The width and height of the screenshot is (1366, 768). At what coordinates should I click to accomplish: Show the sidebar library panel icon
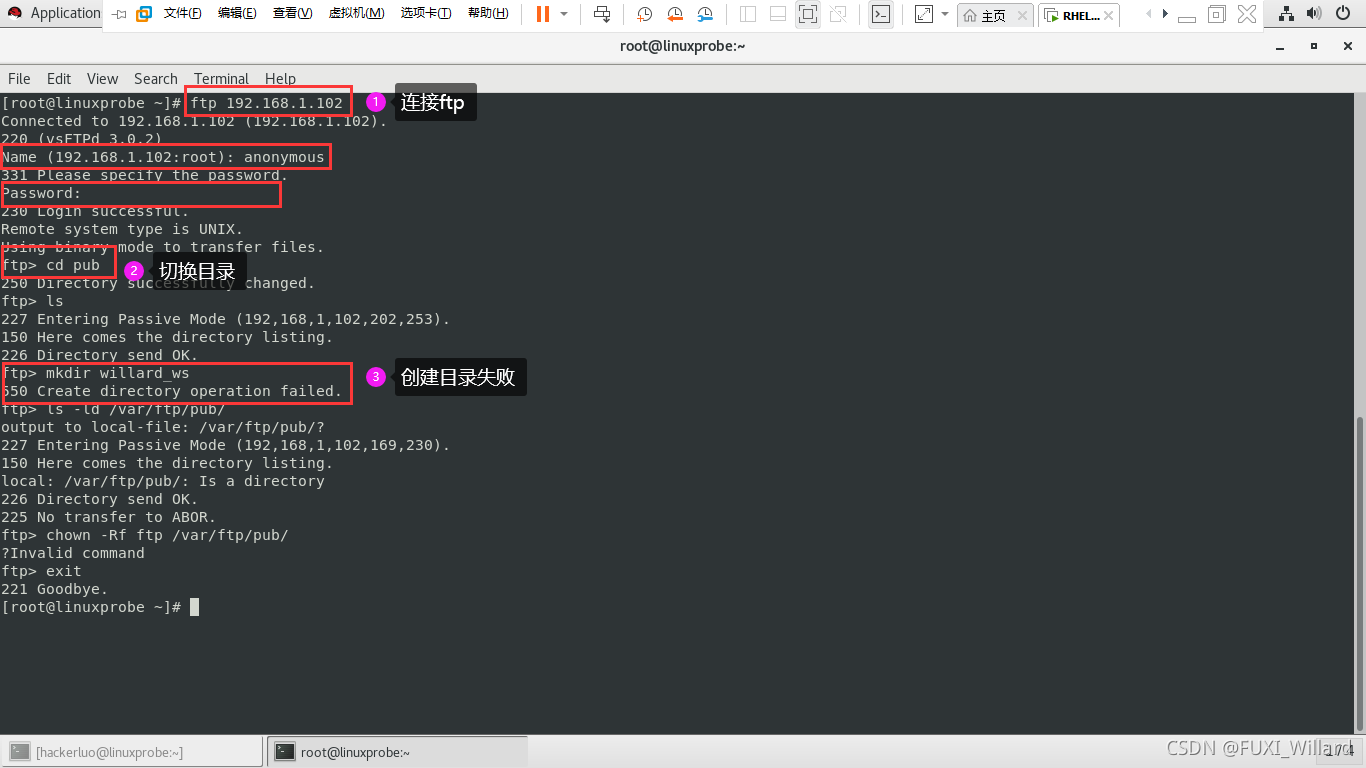coord(747,14)
